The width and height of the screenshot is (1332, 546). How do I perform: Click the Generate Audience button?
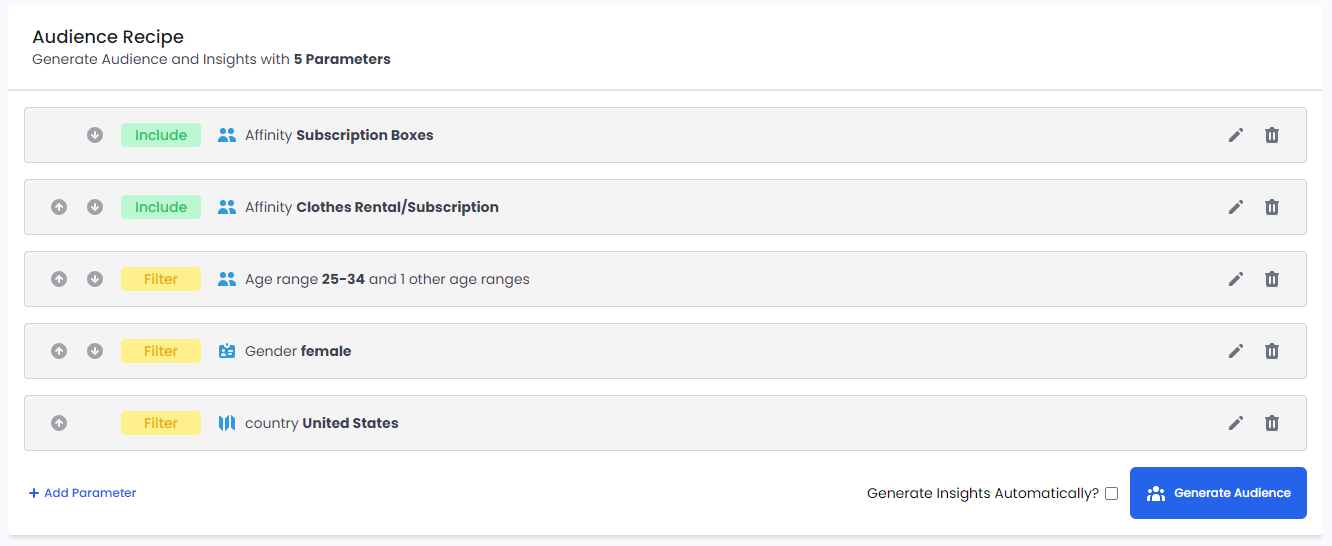[x=1218, y=493]
